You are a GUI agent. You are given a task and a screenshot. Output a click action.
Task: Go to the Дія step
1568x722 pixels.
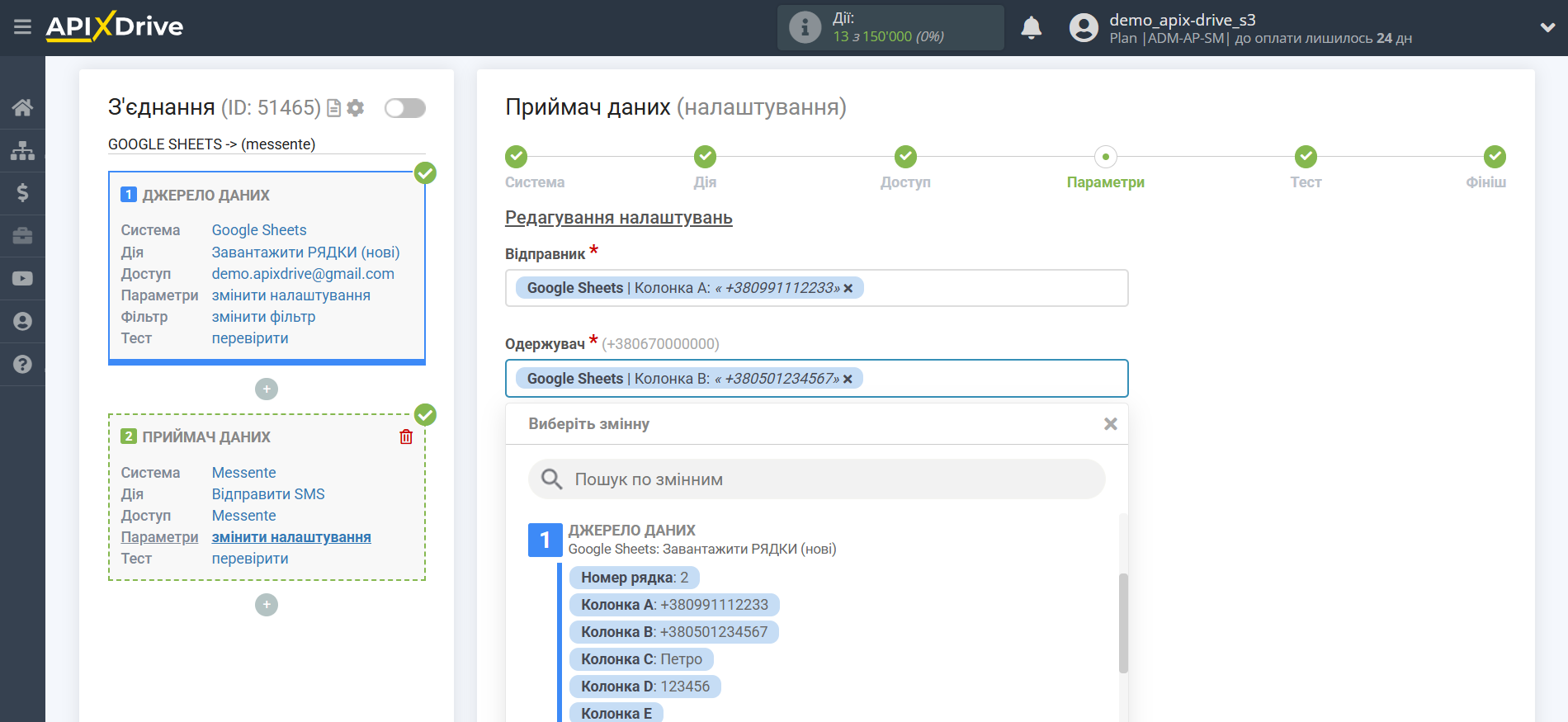point(705,168)
